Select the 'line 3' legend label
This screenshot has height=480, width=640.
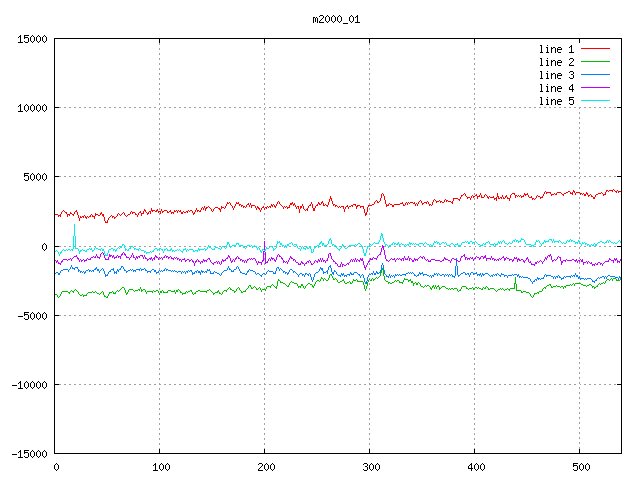point(556,75)
